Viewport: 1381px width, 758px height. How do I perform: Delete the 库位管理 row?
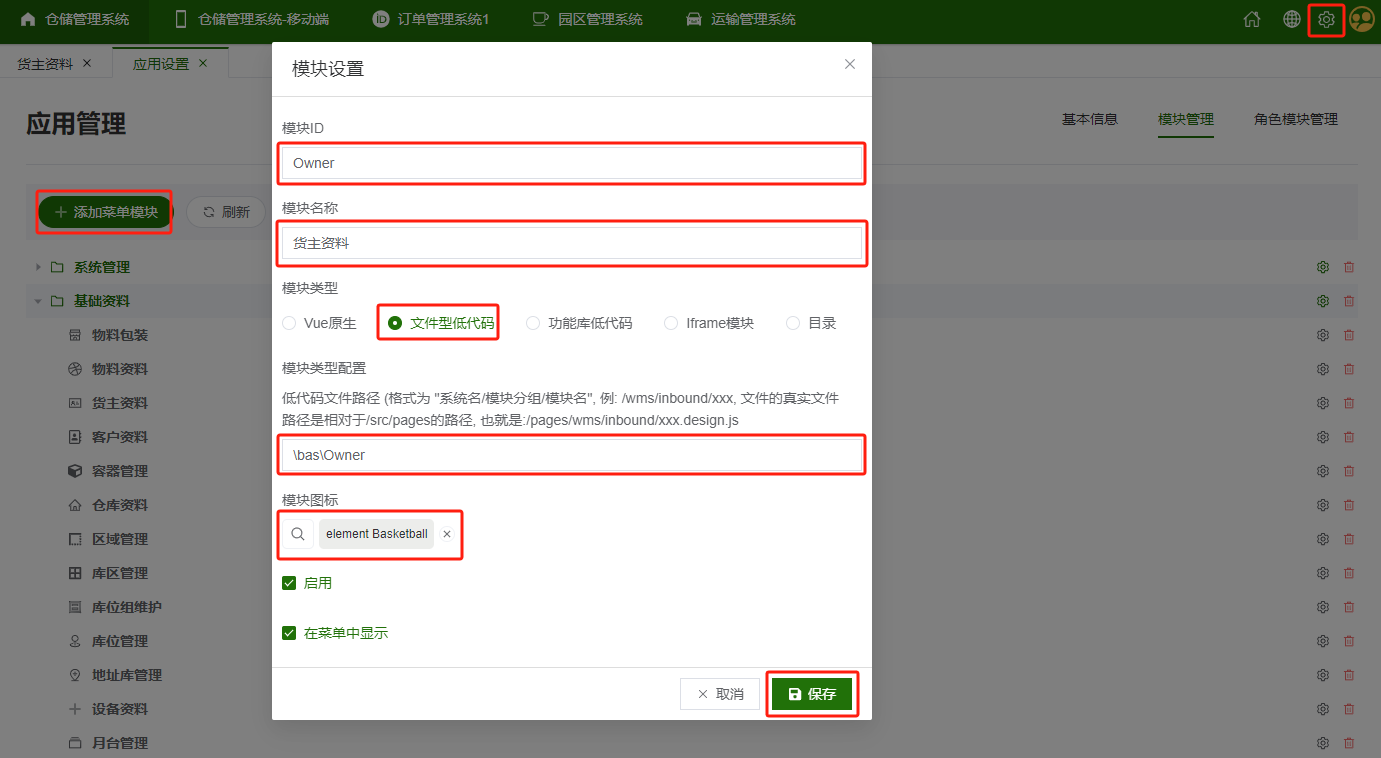coord(1349,641)
